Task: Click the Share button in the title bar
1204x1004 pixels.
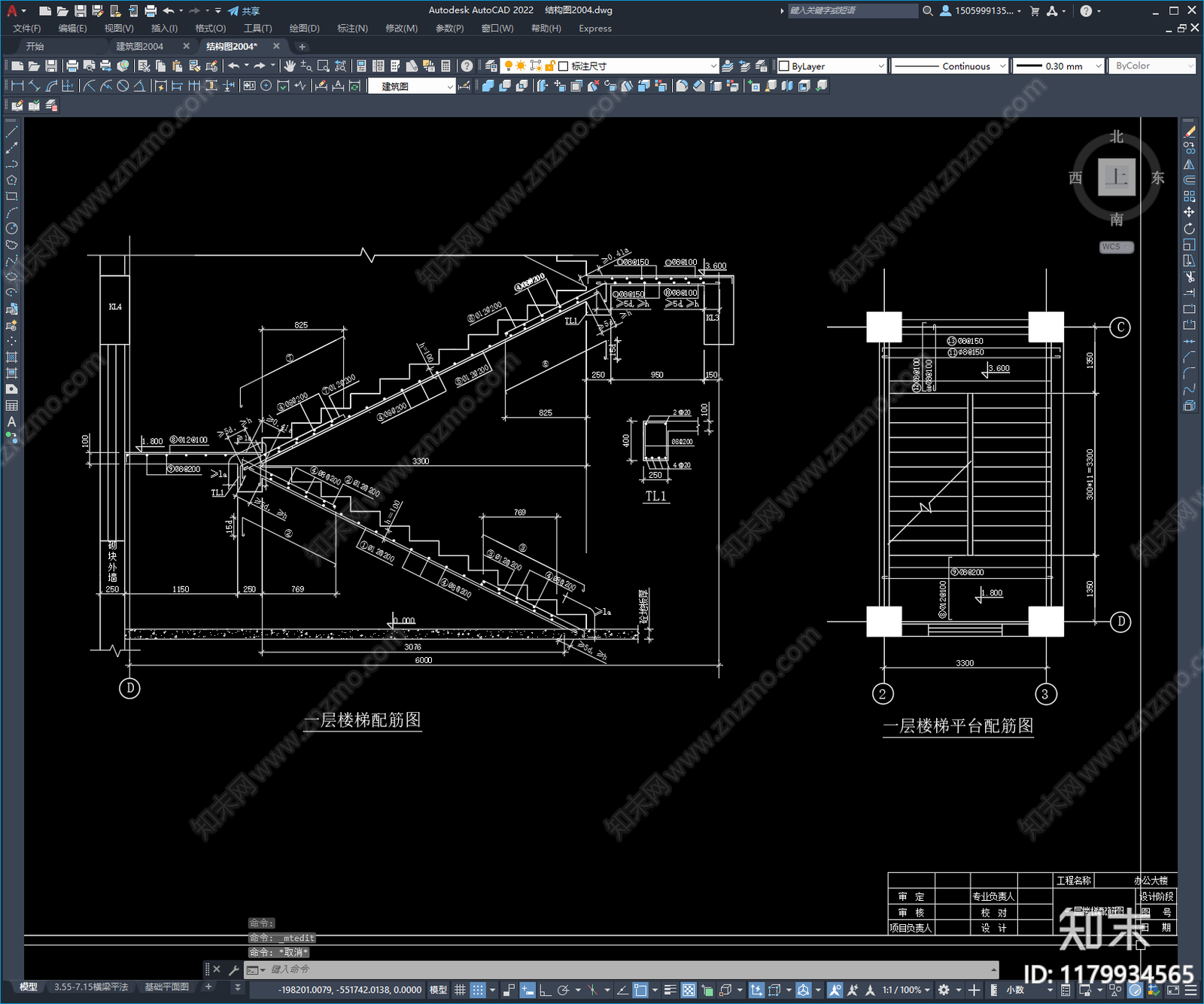Action: click(x=244, y=11)
